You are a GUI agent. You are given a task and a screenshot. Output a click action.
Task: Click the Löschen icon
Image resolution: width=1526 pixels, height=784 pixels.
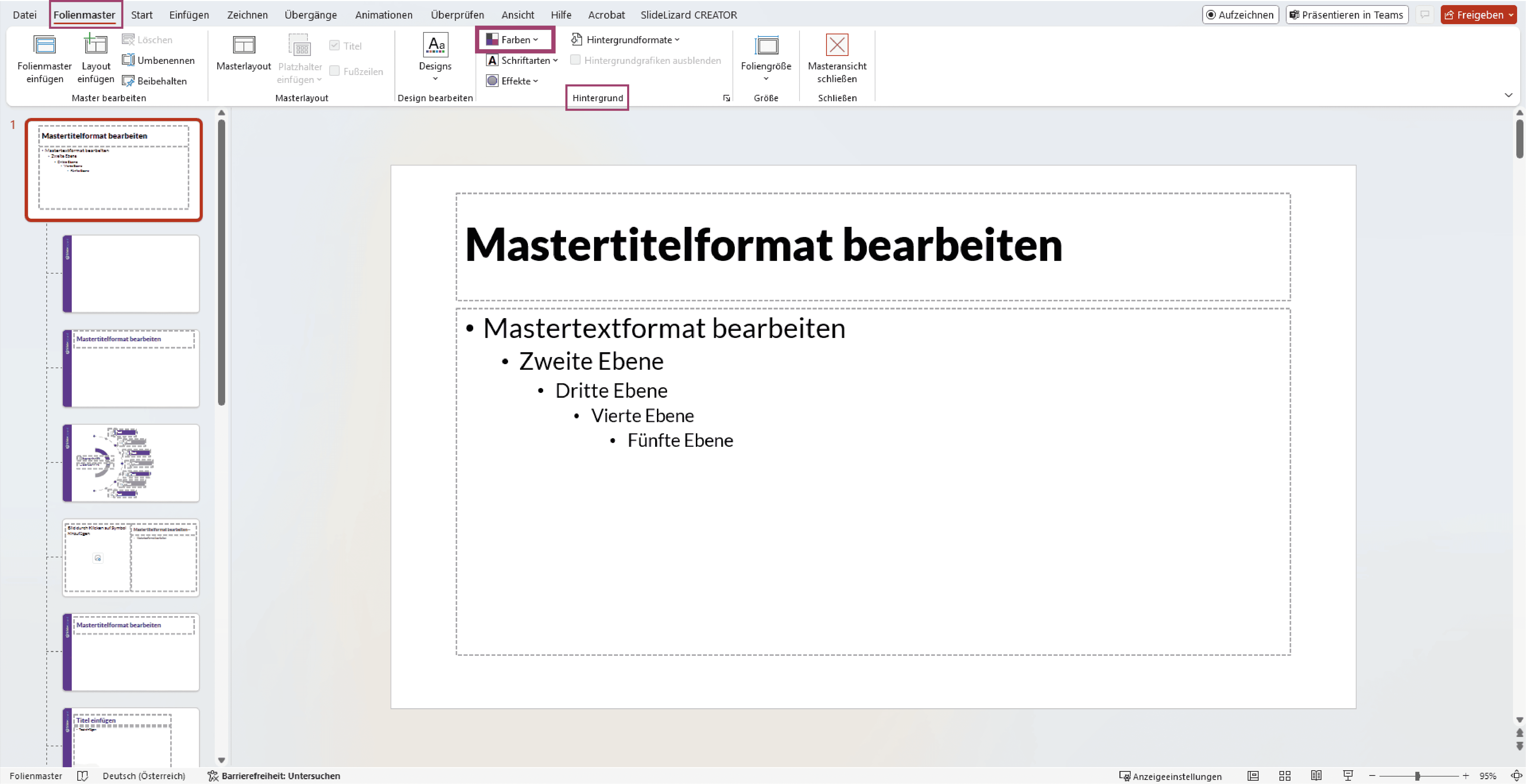(x=128, y=40)
